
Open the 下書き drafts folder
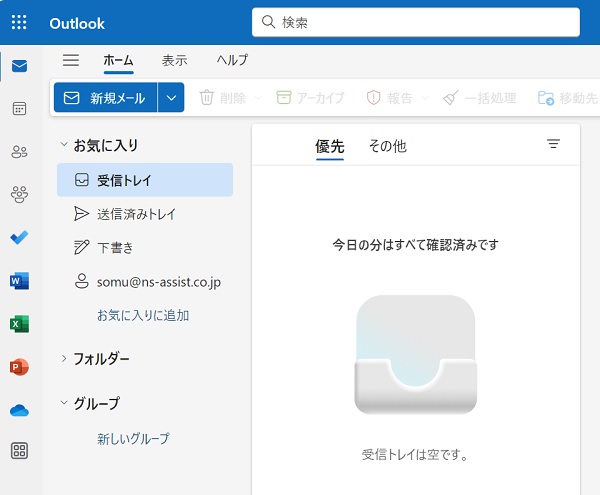[x=145, y=248]
